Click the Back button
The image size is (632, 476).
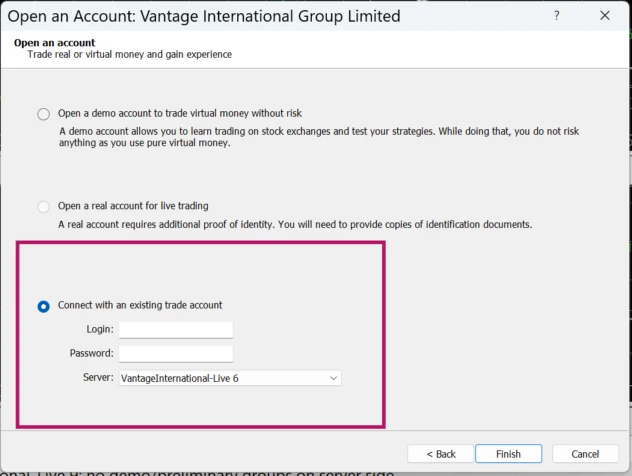pyautogui.click(x=441, y=454)
